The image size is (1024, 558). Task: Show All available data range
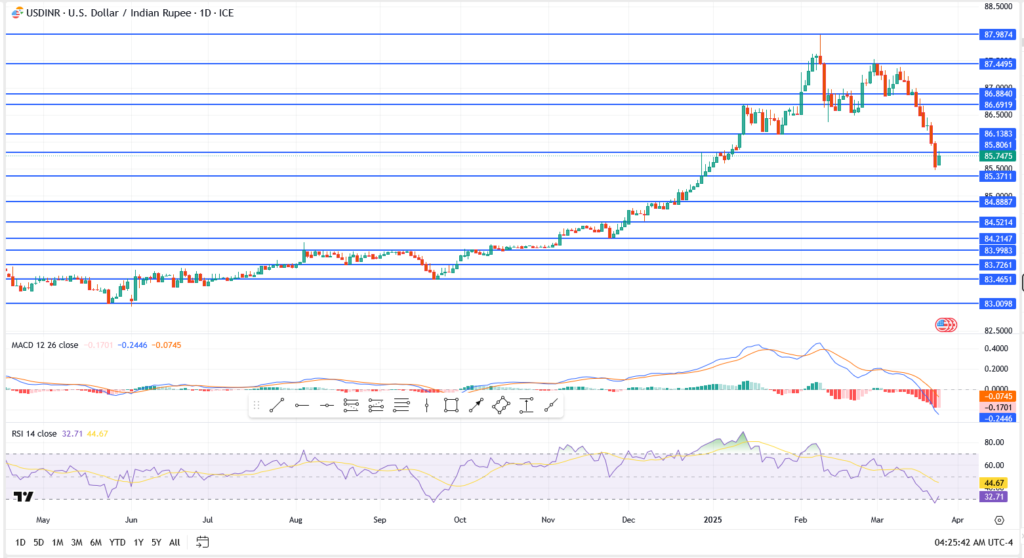tap(174, 542)
